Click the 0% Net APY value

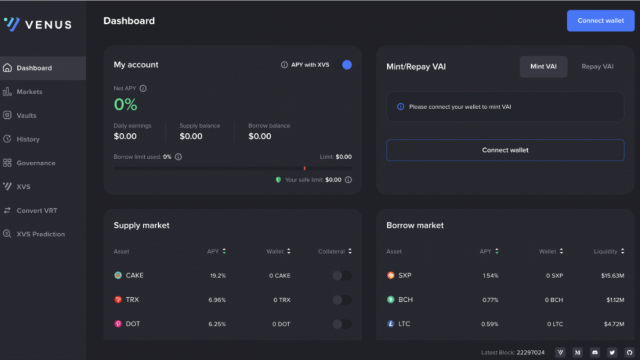click(125, 105)
